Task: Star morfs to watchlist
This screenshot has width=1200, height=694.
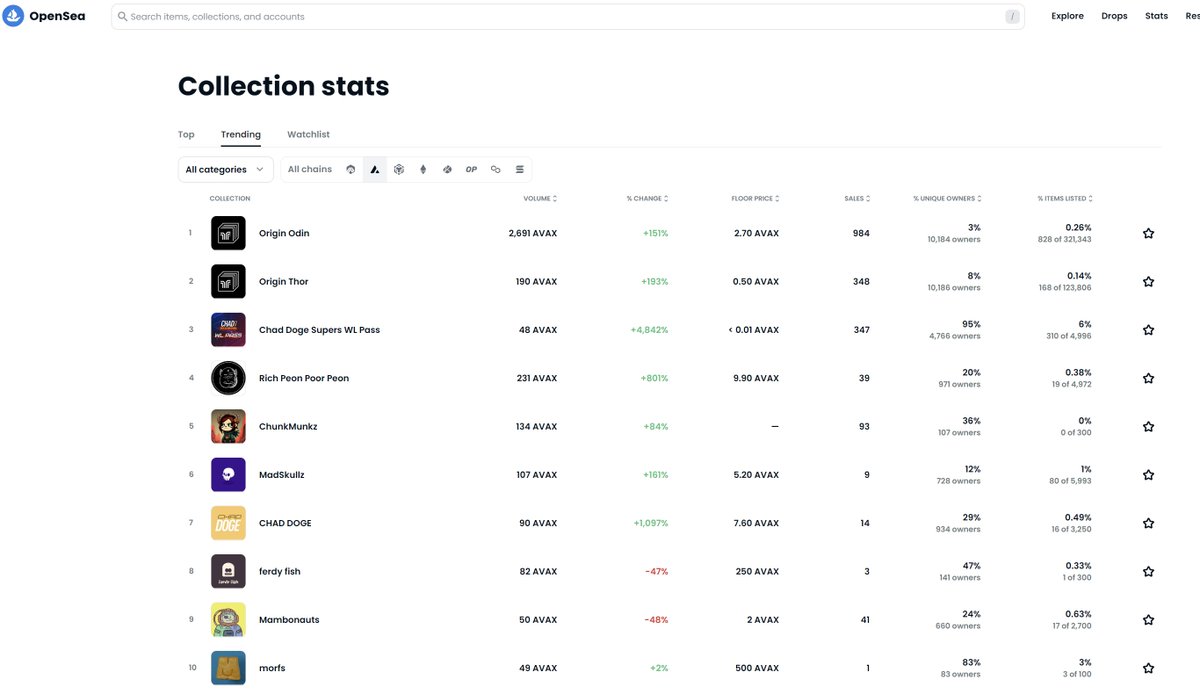Action: coord(1148,668)
